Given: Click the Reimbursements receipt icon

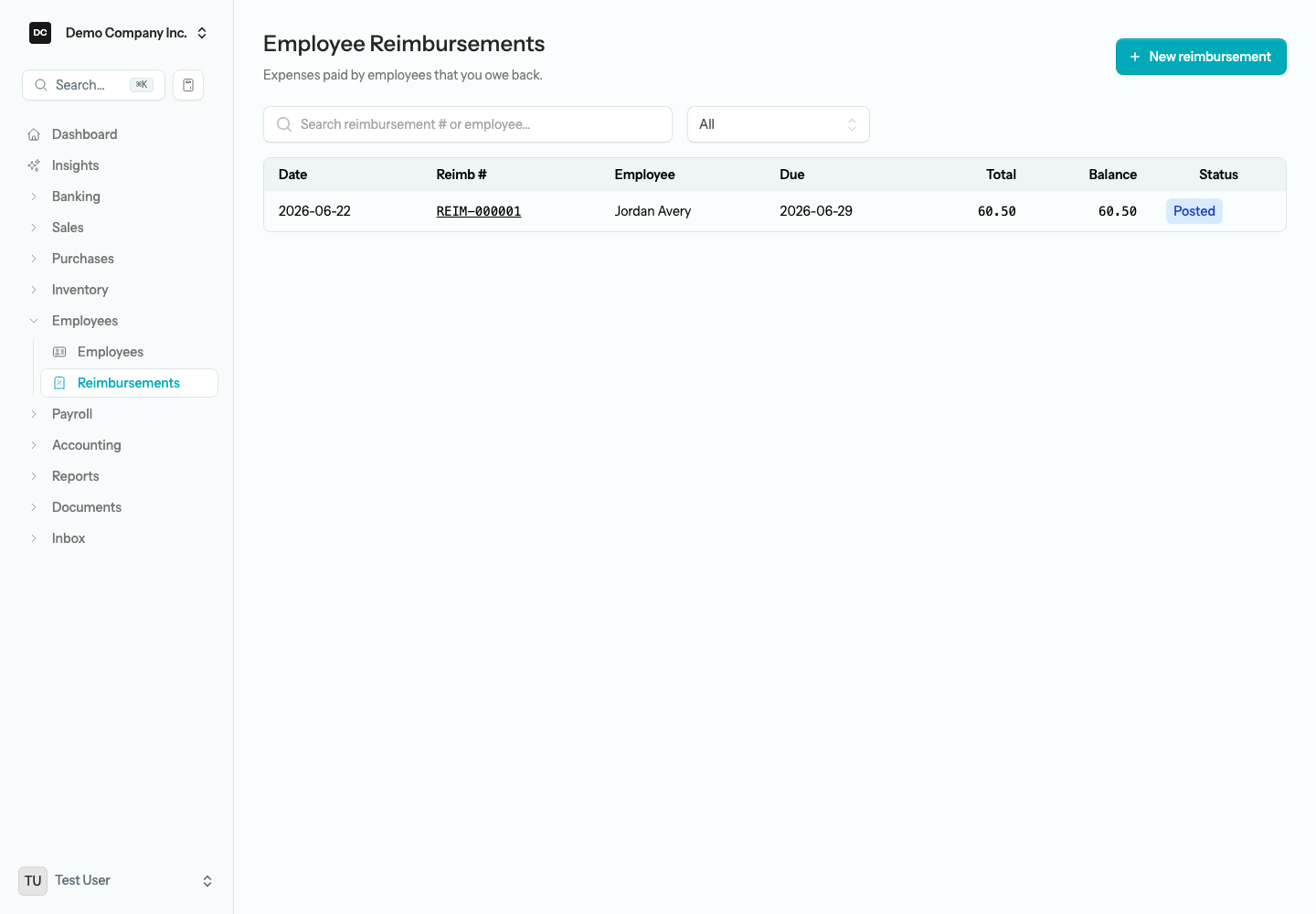Looking at the screenshot, I should point(59,383).
